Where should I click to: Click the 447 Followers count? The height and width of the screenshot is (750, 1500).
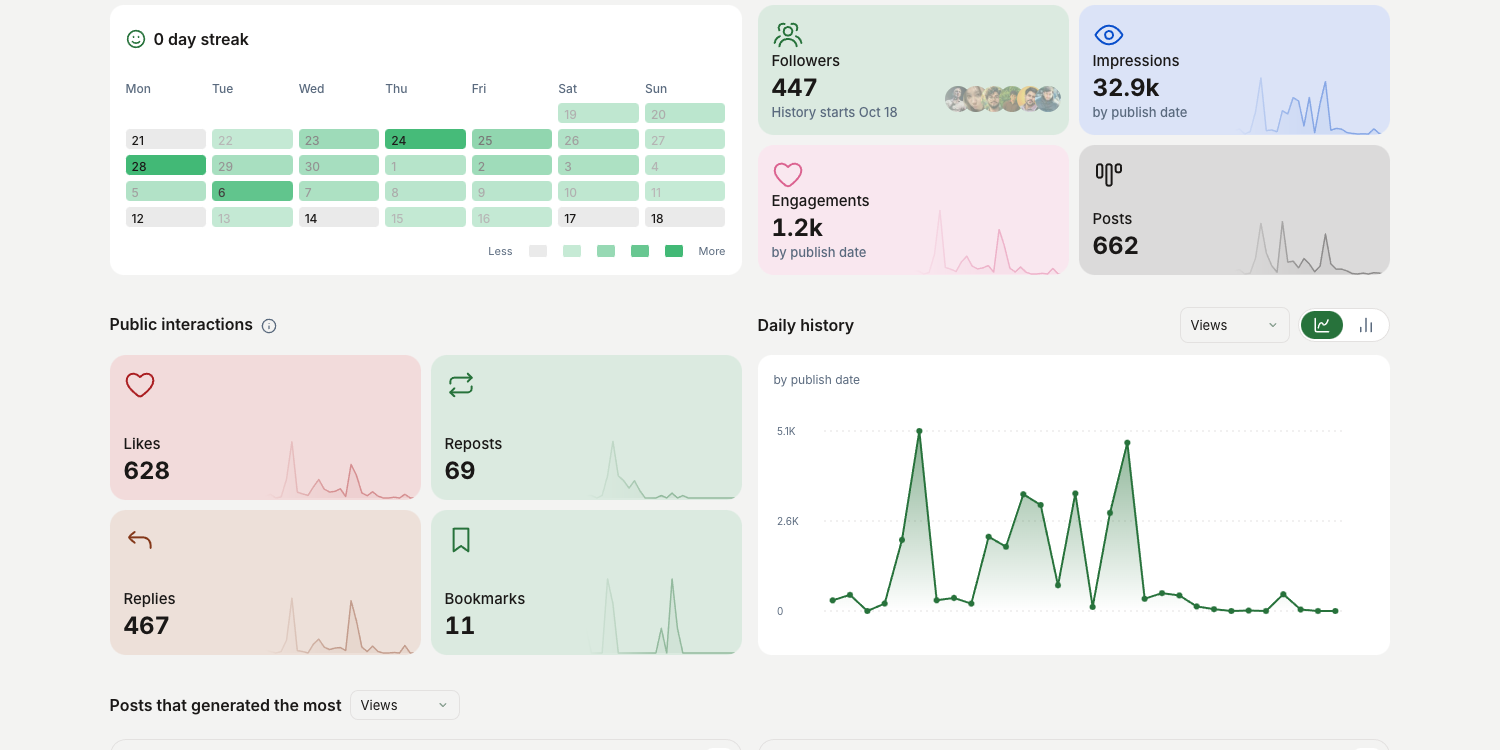795,87
